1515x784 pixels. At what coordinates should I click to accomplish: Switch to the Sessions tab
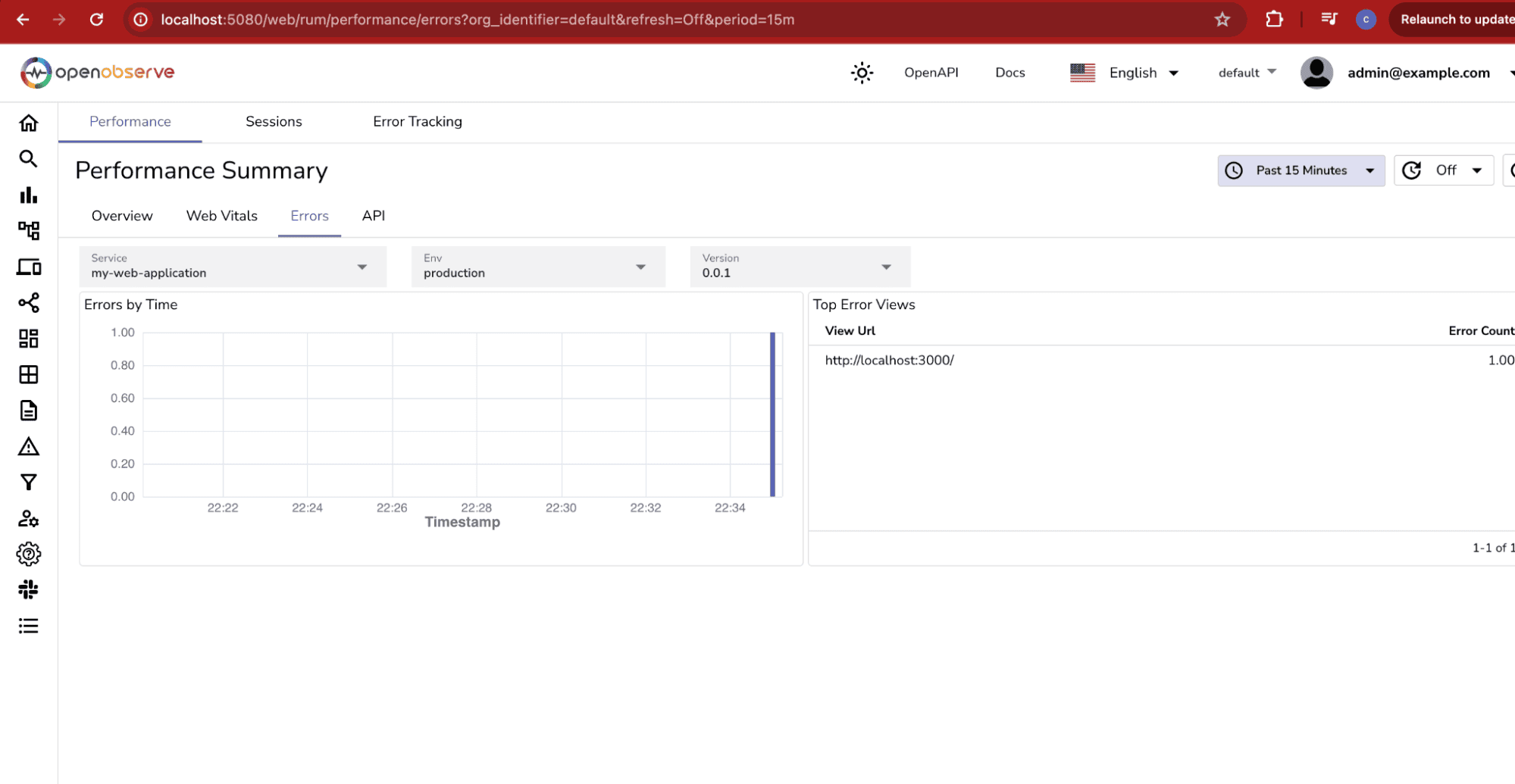[x=274, y=121]
